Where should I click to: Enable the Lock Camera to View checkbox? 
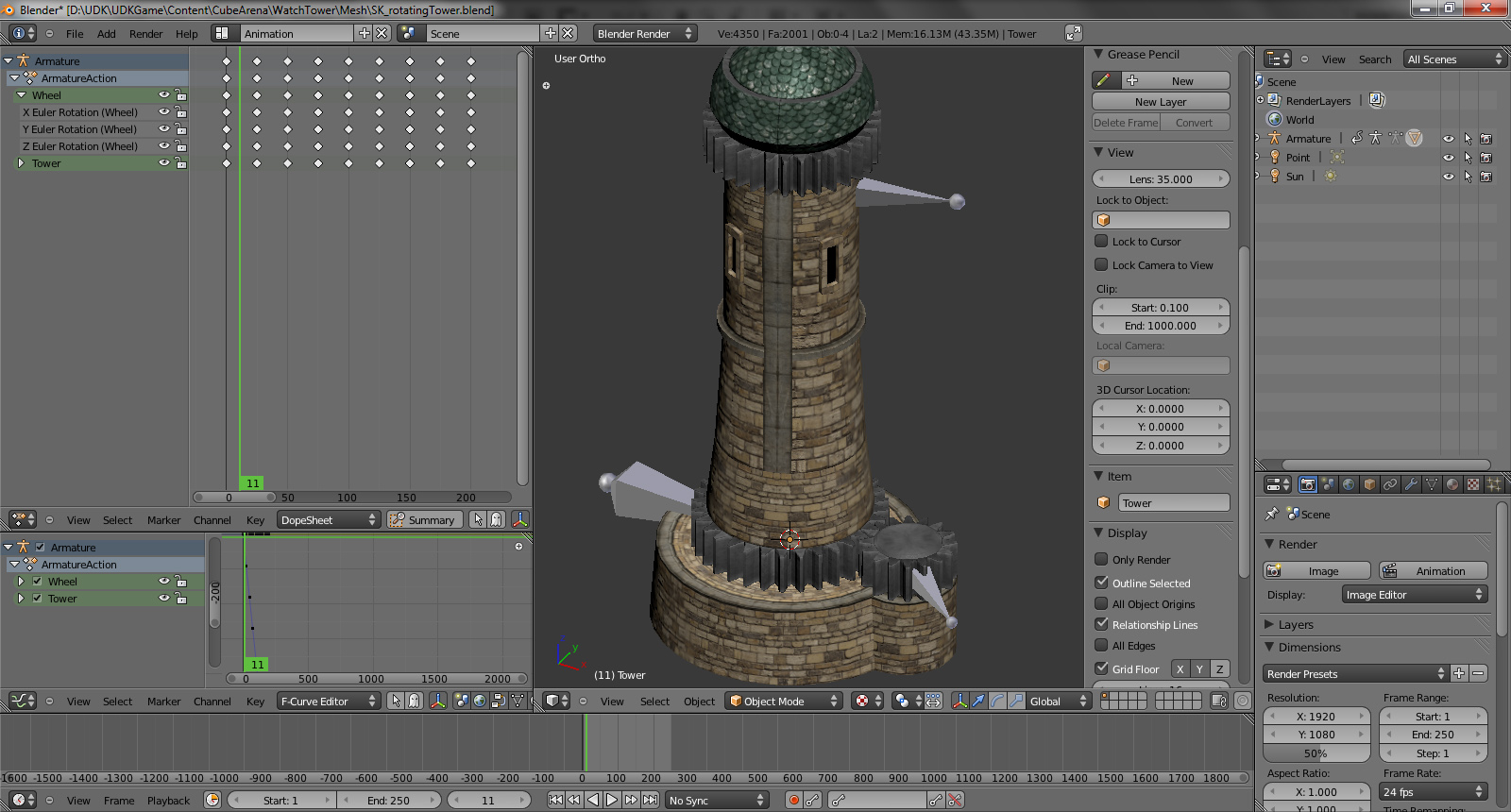click(1101, 264)
